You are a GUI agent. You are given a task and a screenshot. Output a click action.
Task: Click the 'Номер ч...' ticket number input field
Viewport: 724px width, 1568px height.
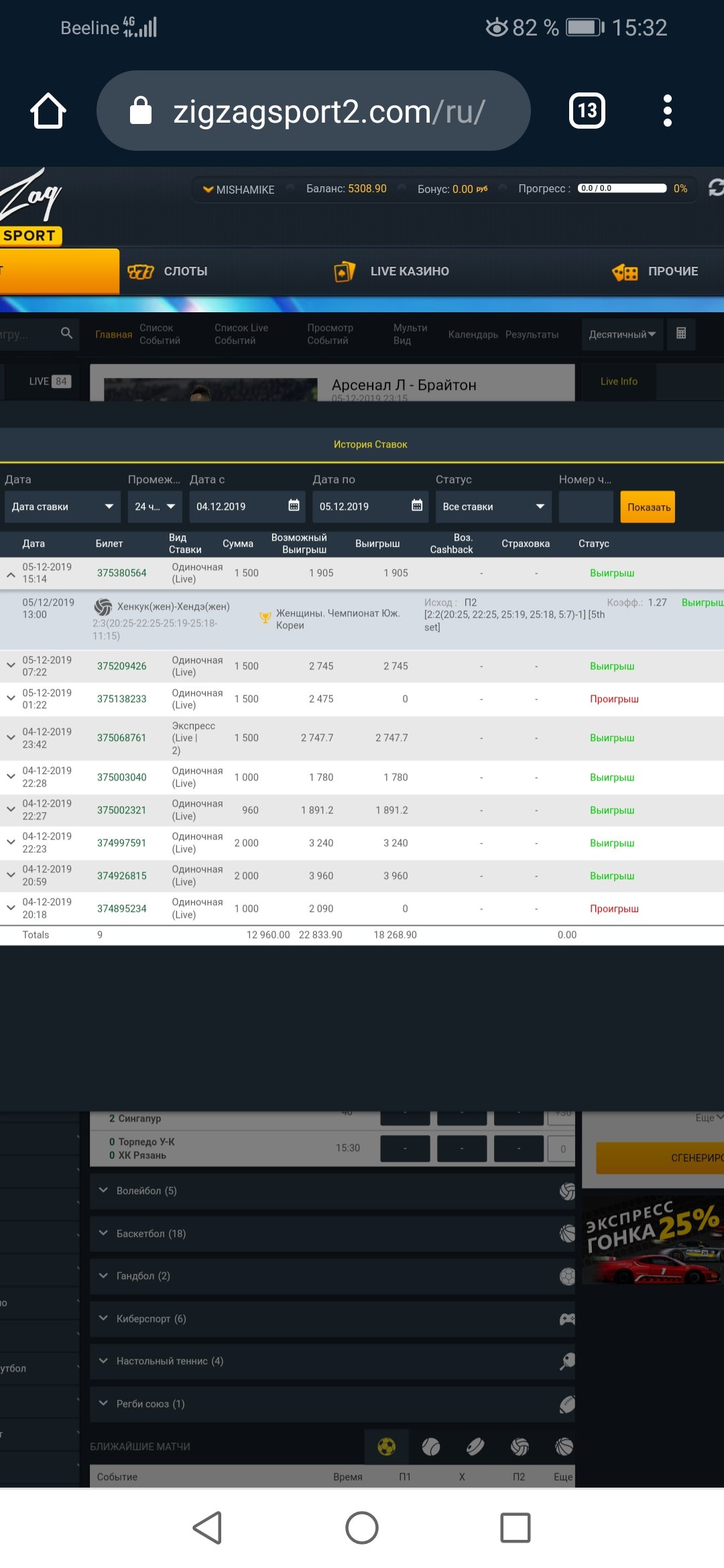pos(585,507)
